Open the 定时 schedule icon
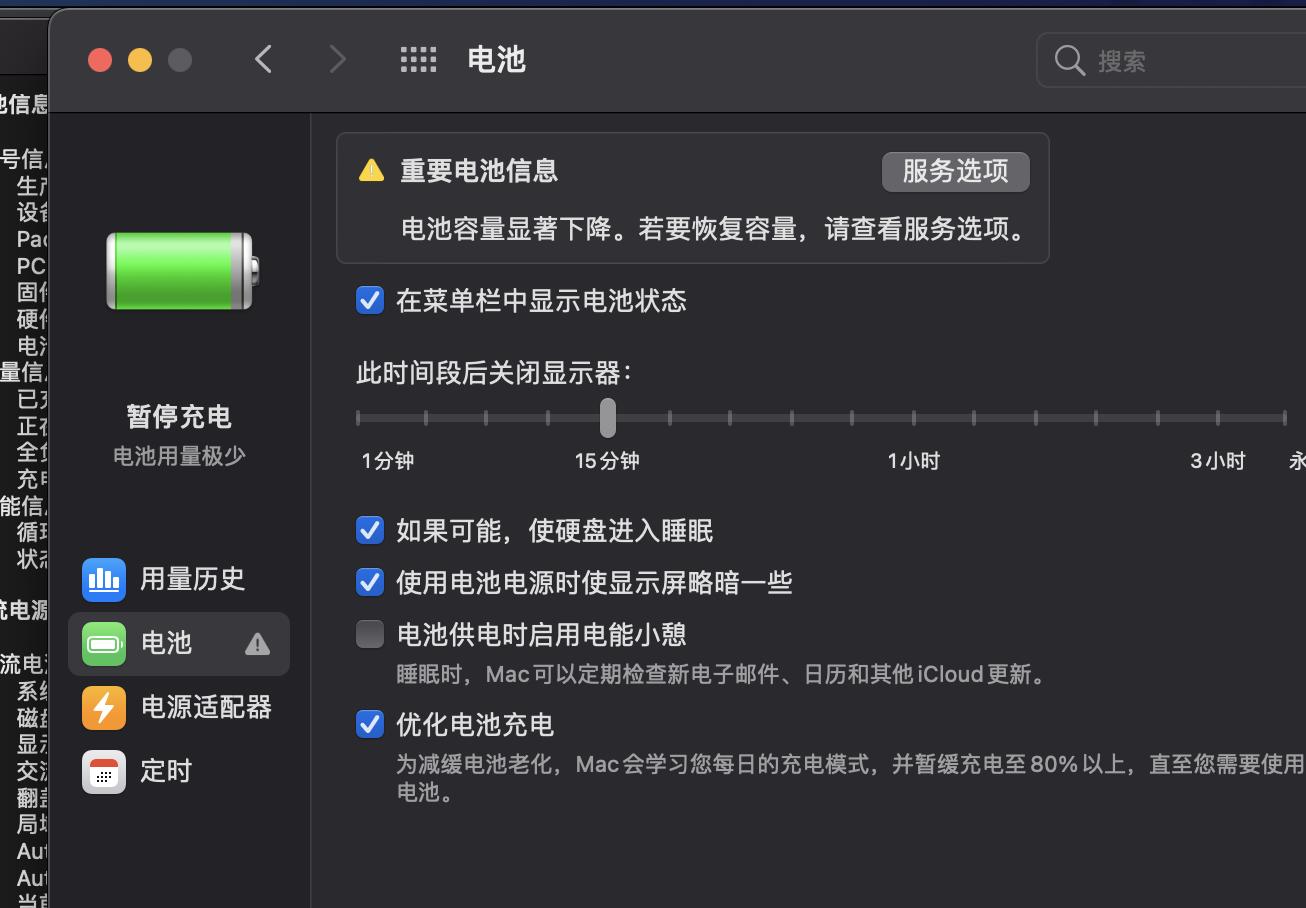The height and width of the screenshot is (908, 1306). (x=104, y=771)
